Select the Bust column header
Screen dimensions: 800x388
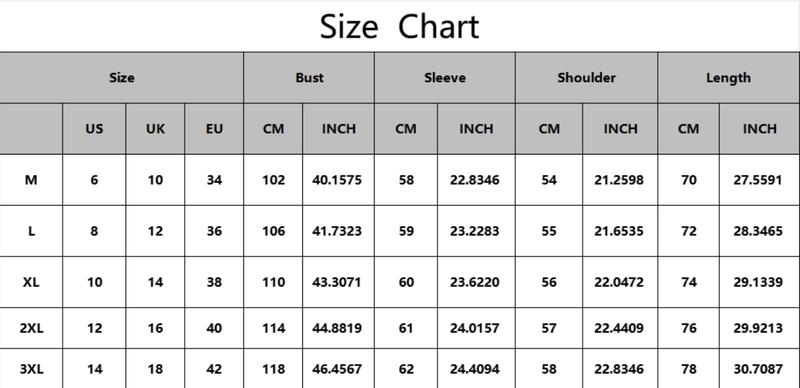(x=309, y=78)
